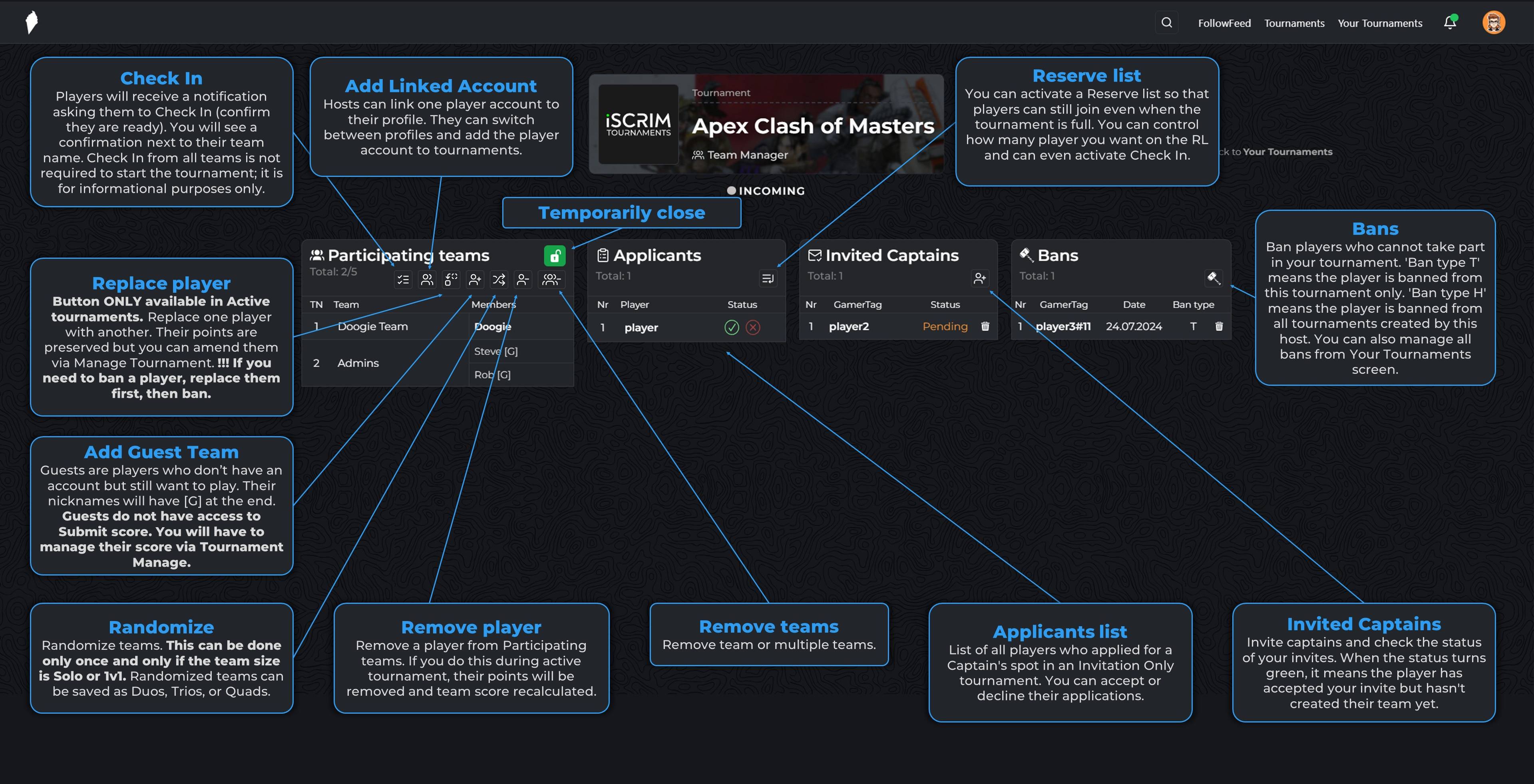Open FollowFeed in top navigation
This screenshot has width=1534, height=784.
click(1224, 23)
